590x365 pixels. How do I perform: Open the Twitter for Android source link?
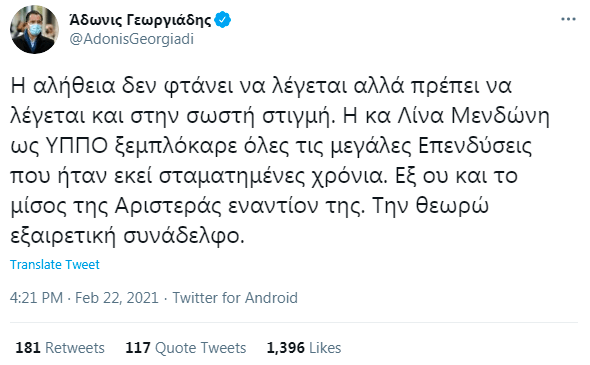(235, 298)
